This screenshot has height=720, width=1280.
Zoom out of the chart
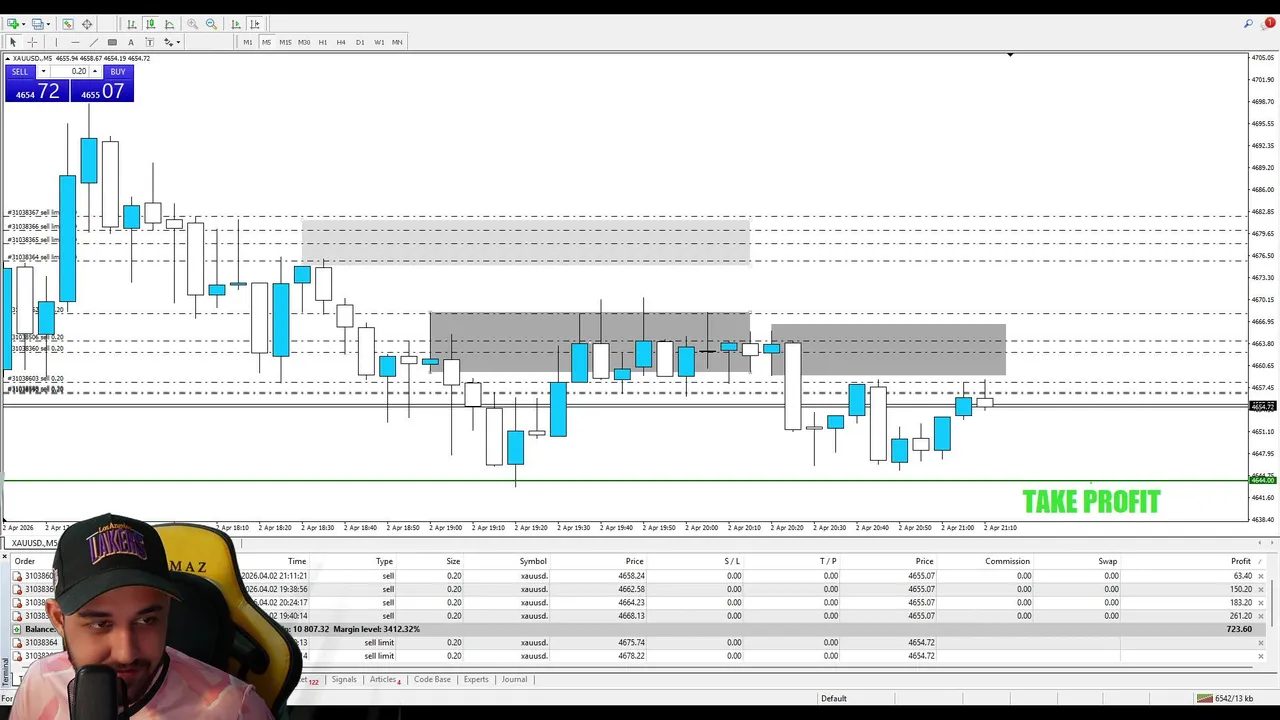(x=211, y=24)
